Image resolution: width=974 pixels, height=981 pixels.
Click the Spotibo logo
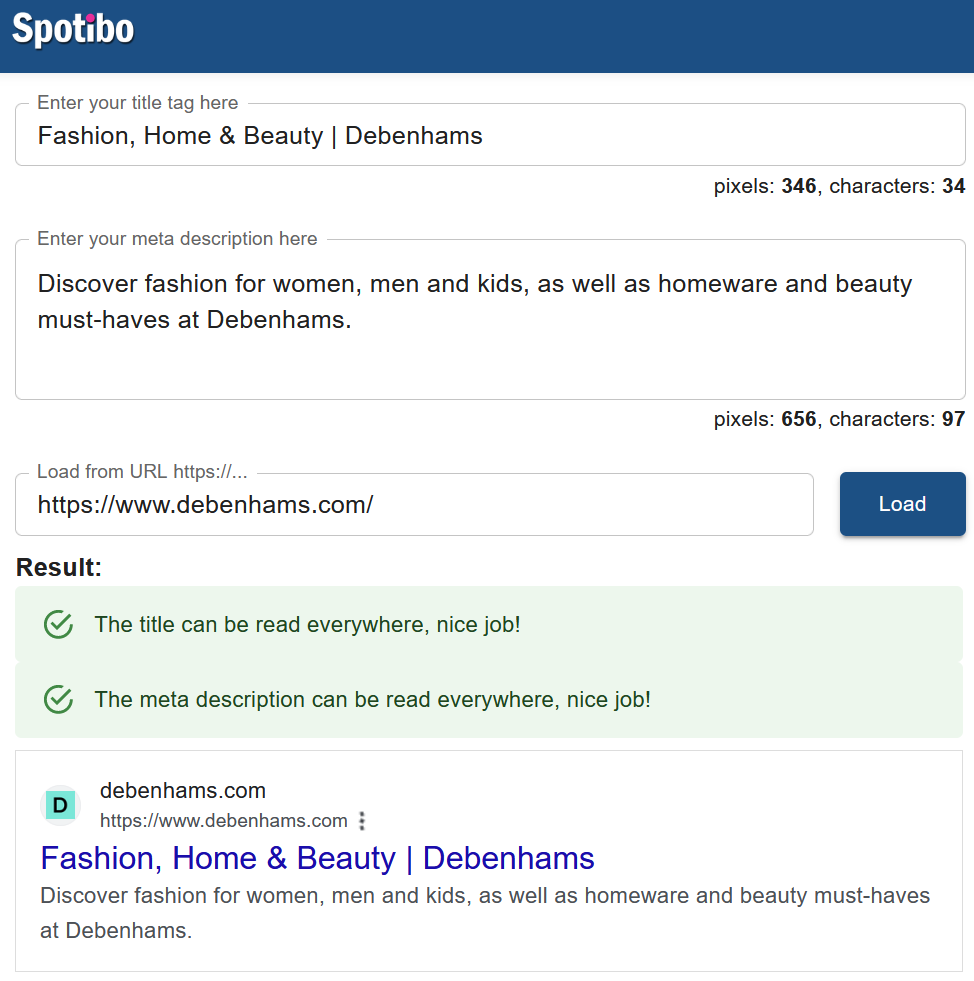pos(71,29)
